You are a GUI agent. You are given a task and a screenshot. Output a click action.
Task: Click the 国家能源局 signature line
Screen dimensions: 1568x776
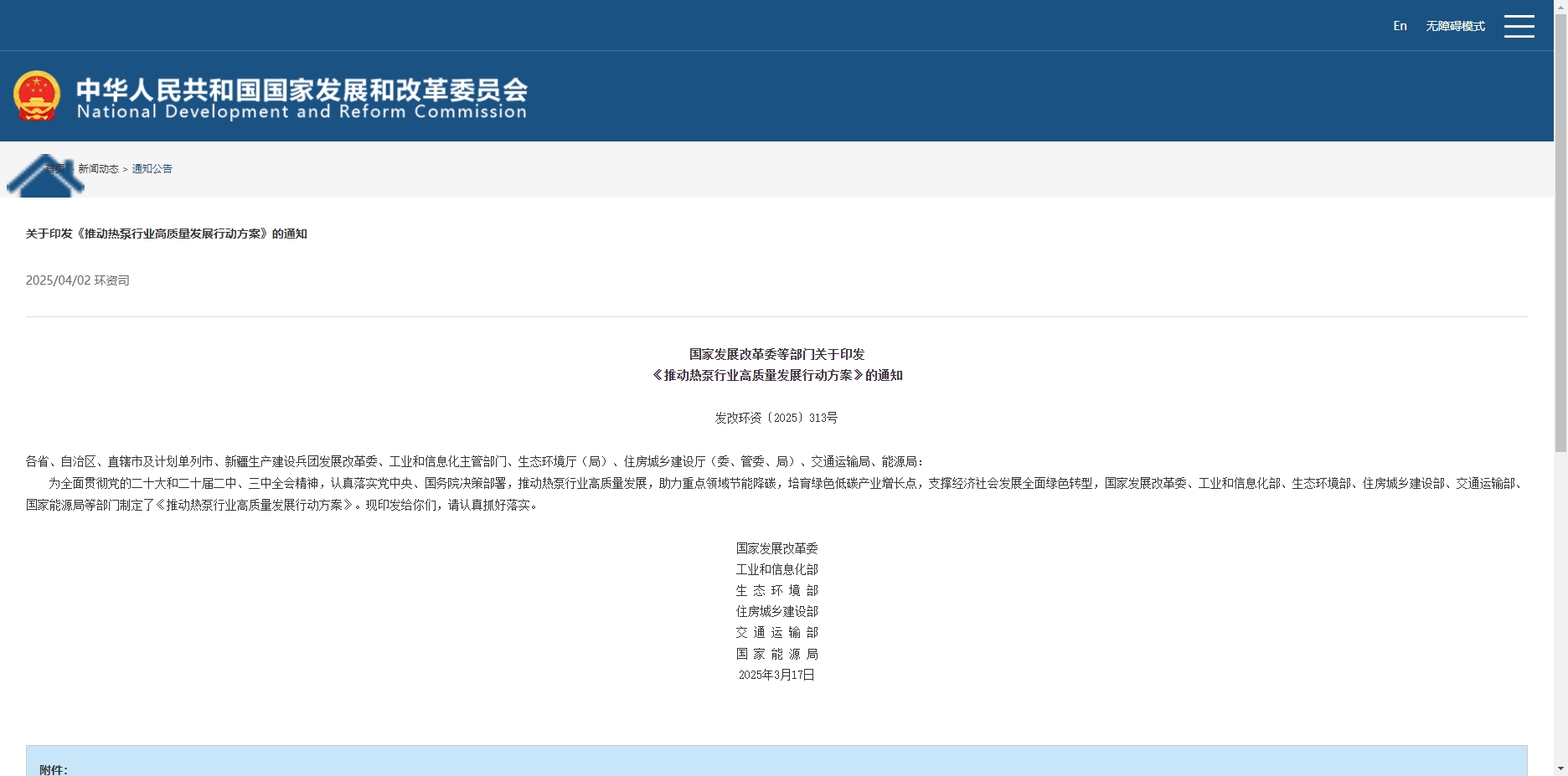(x=776, y=654)
